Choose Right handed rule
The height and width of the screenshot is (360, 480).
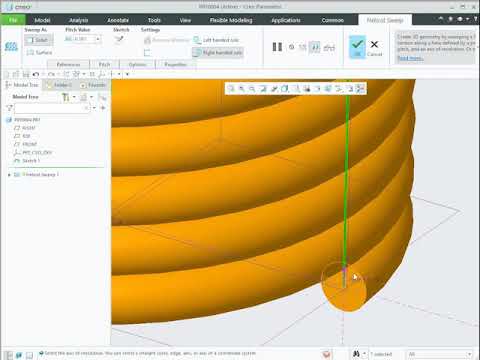coord(218,52)
